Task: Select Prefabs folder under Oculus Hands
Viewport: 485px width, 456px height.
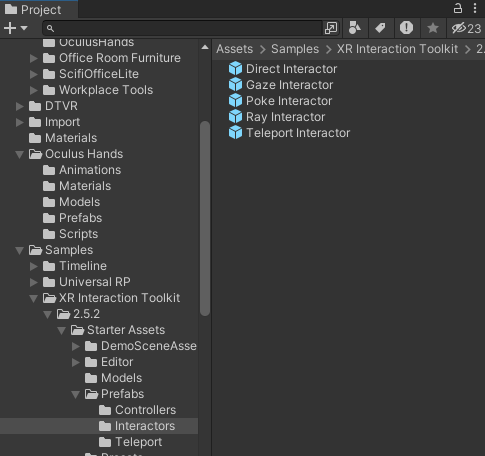Action: click(x=72, y=218)
